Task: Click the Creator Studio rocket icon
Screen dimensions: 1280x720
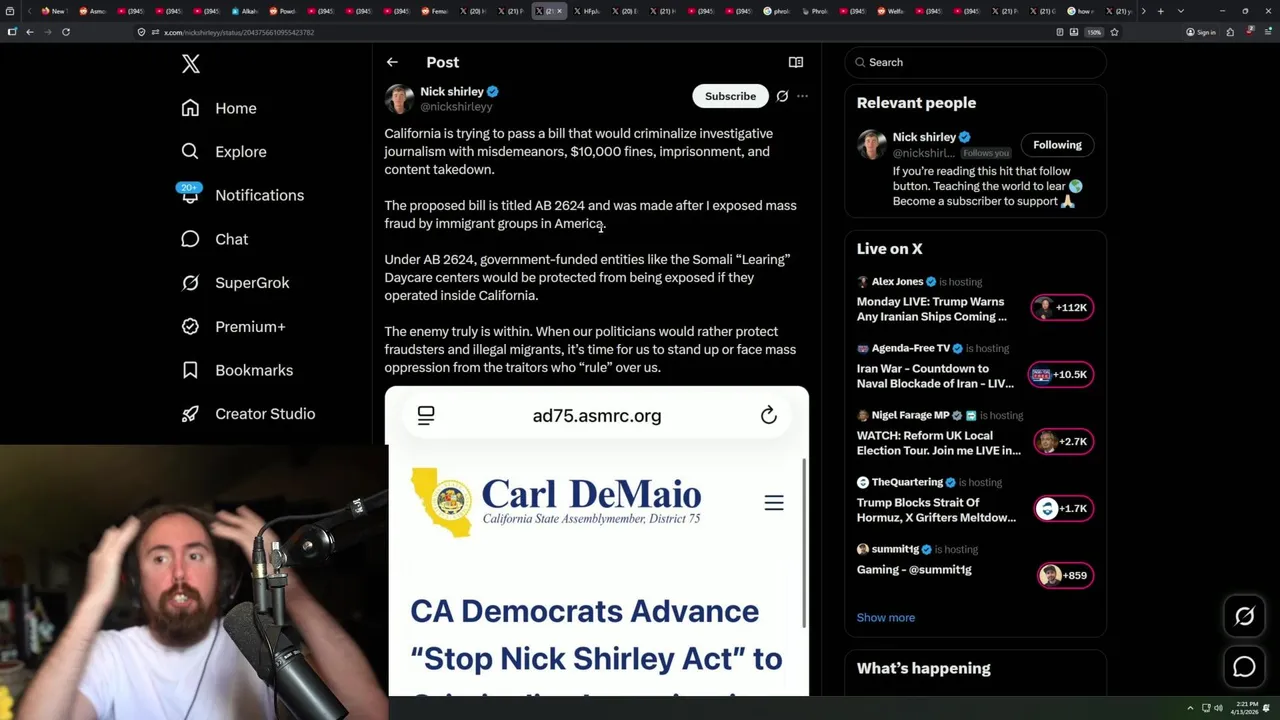Action: tap(190, 414)
